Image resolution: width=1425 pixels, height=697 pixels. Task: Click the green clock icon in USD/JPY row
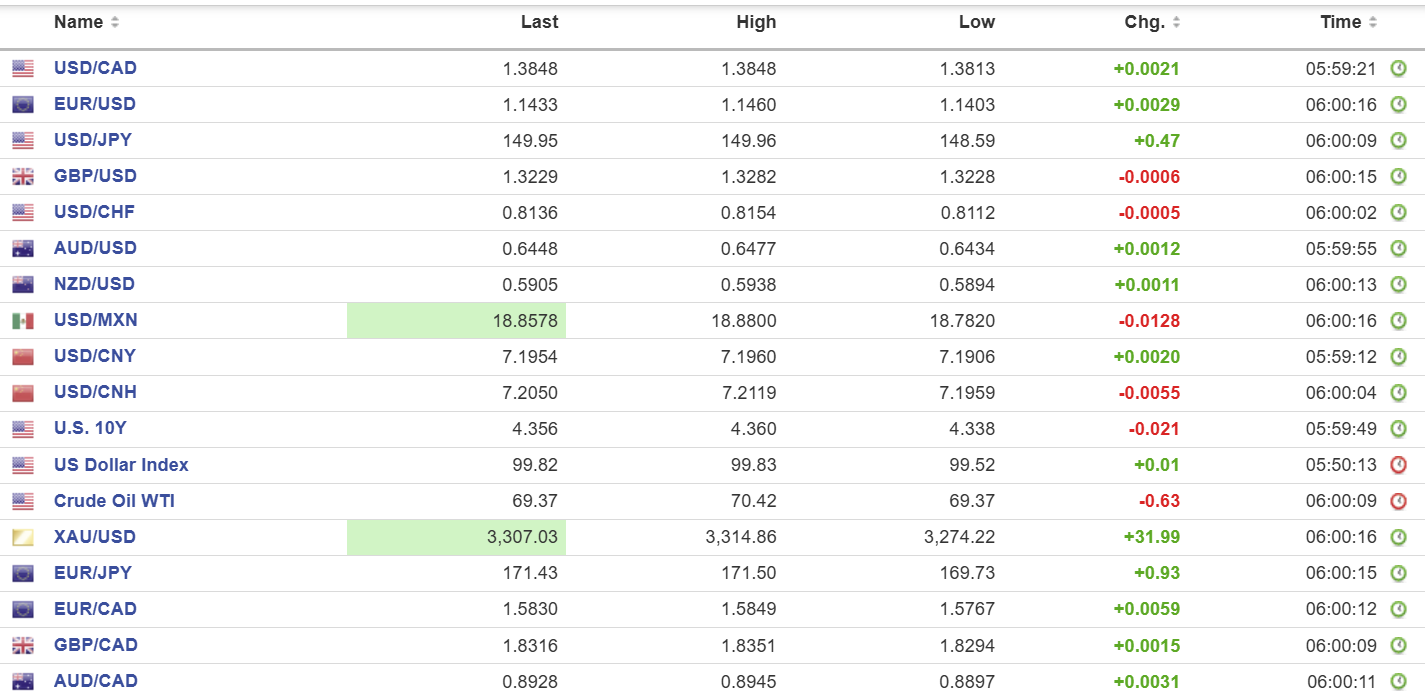[1399, 141]
